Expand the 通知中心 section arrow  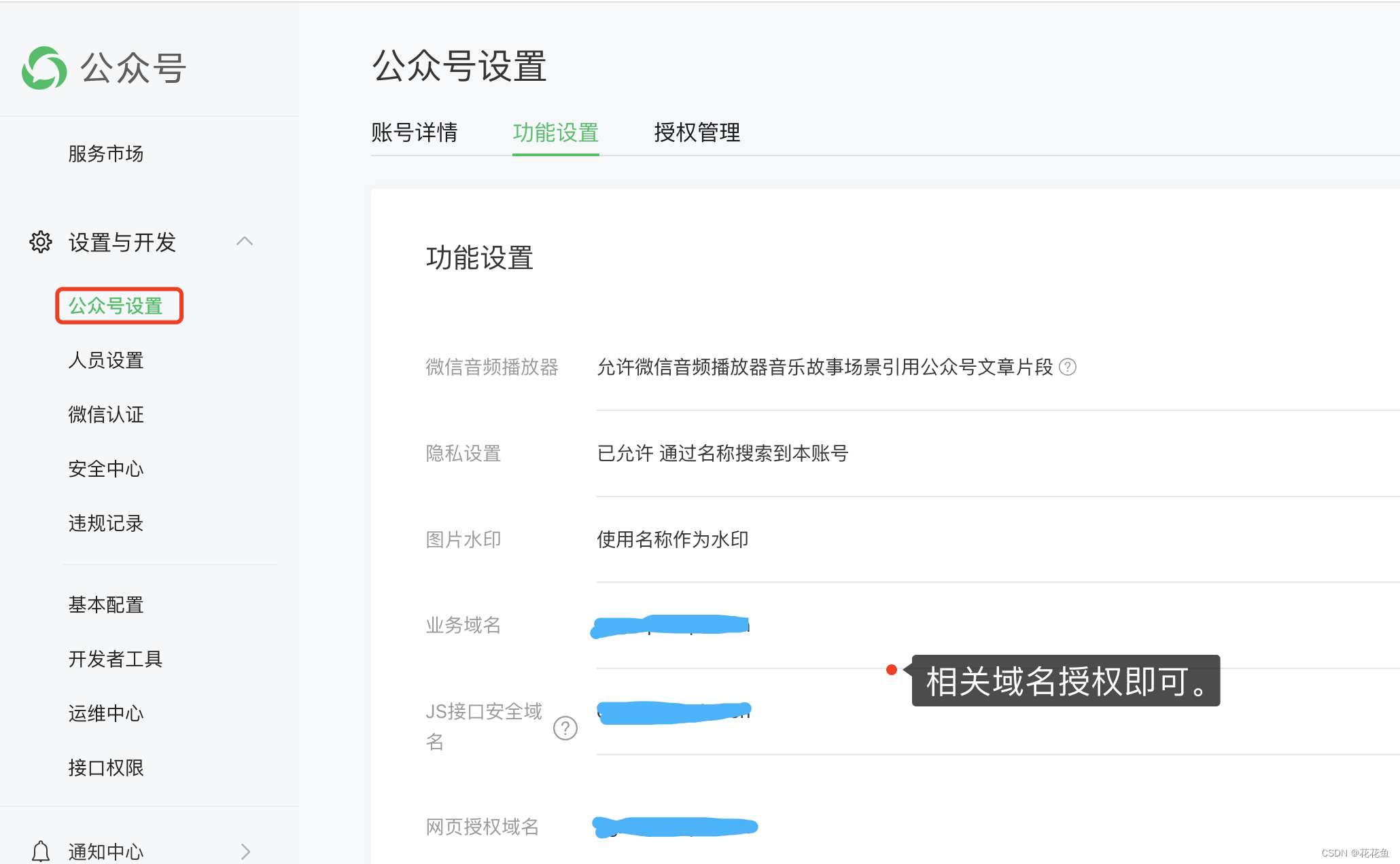pyautogui.click(x=245, y=851)
